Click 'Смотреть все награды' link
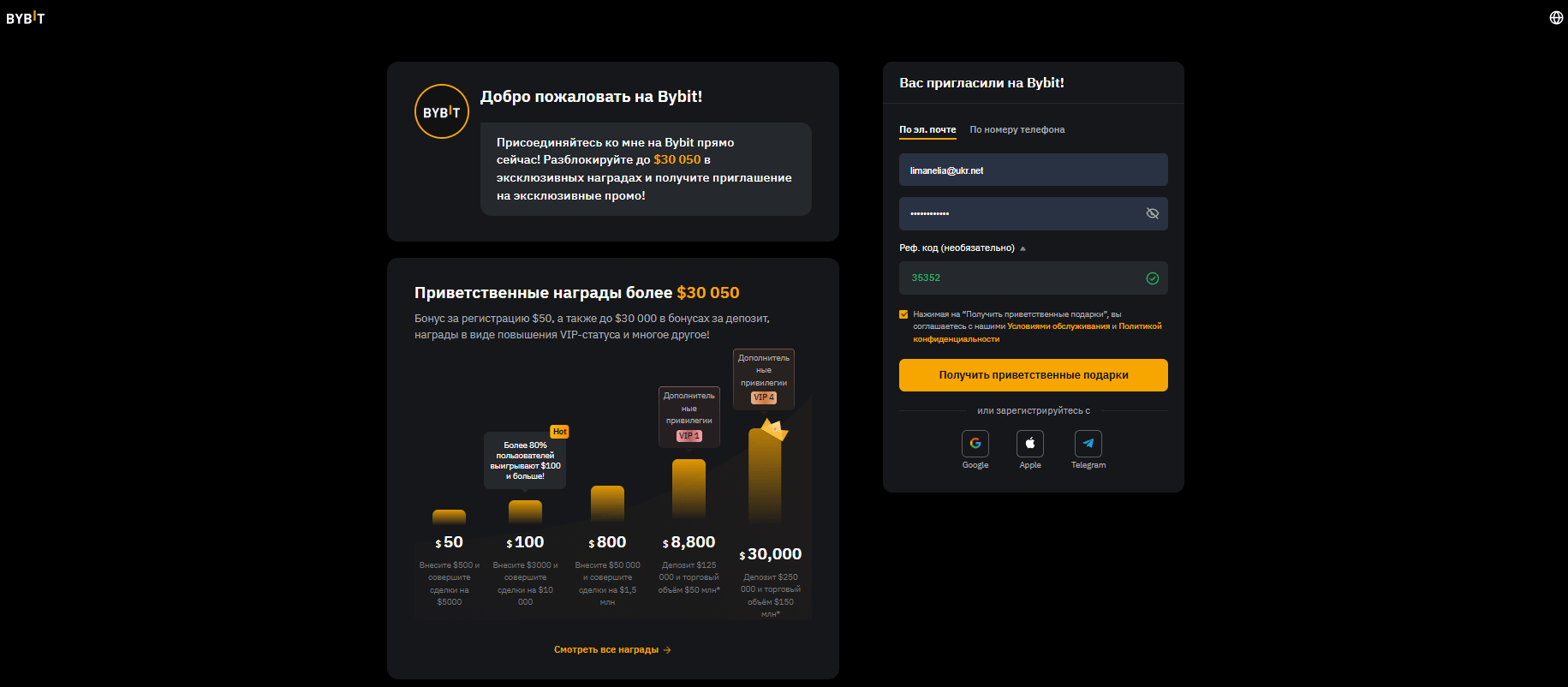Screen dimensions: 1568x687 coord(612,650)
